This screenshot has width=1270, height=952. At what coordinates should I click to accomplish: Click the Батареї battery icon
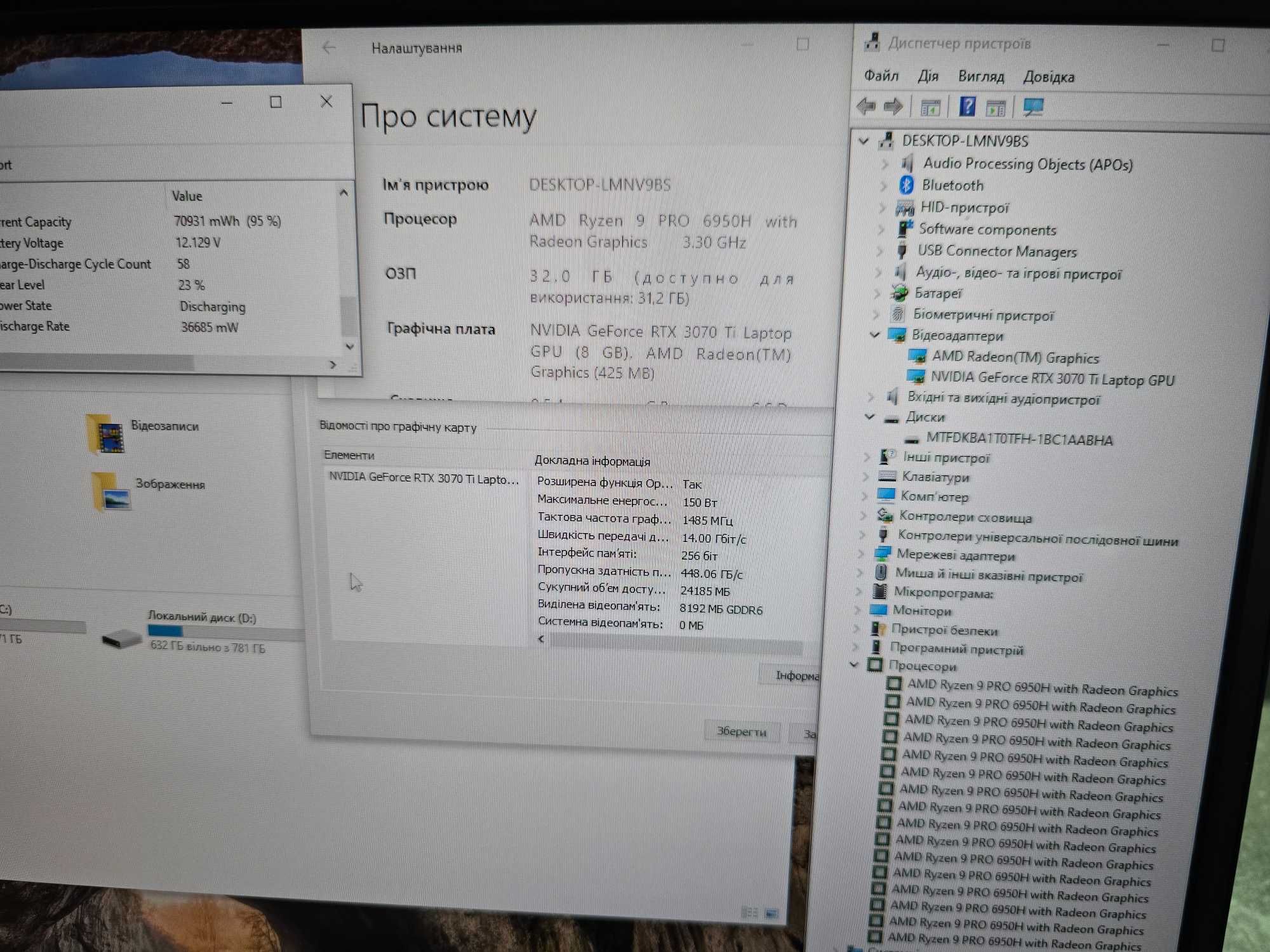click(x=899, y=293)
